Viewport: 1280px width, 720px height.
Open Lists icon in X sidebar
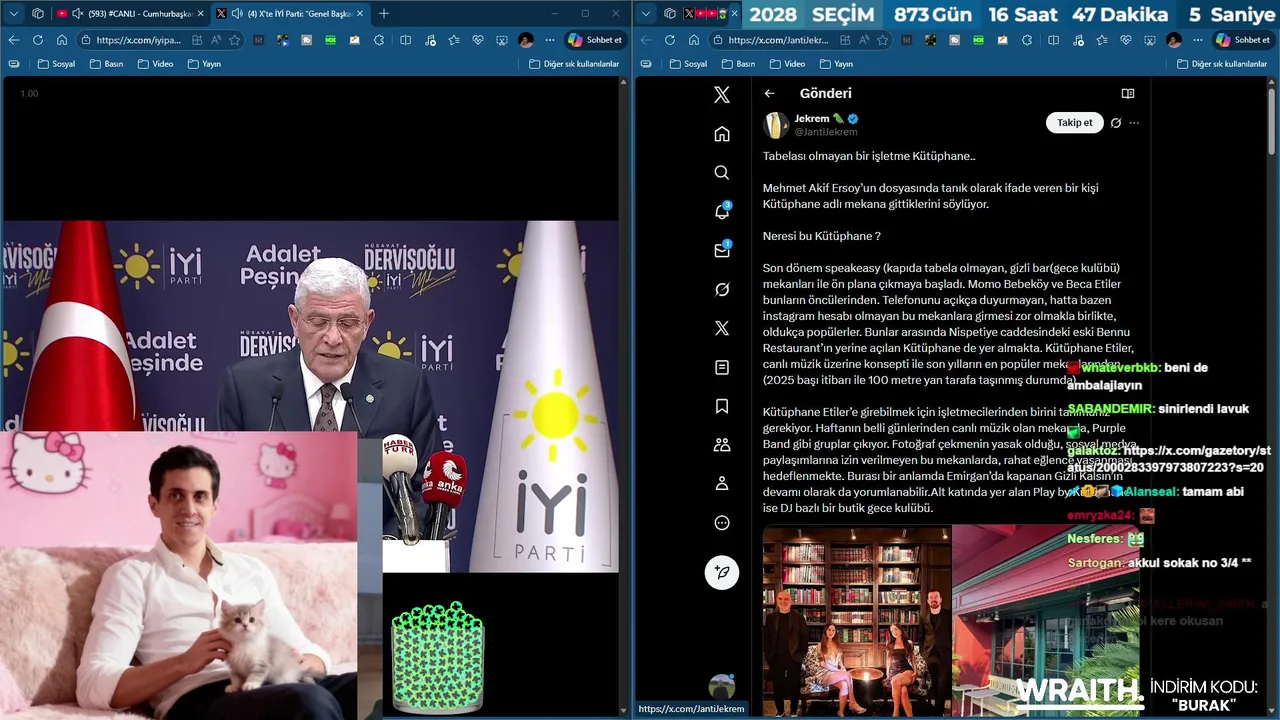pos(722,367)
